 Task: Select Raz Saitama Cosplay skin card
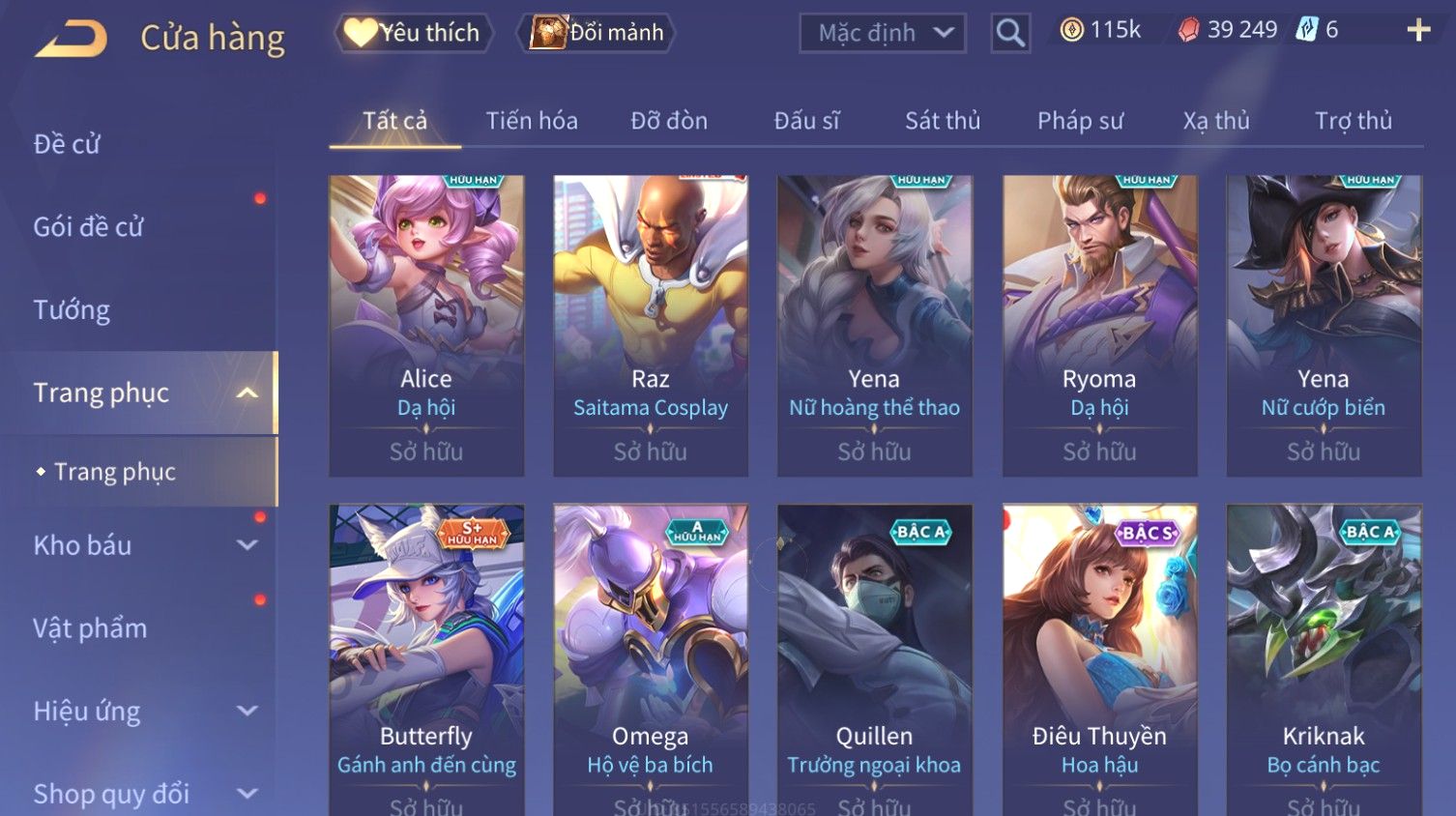click(651, 326)
